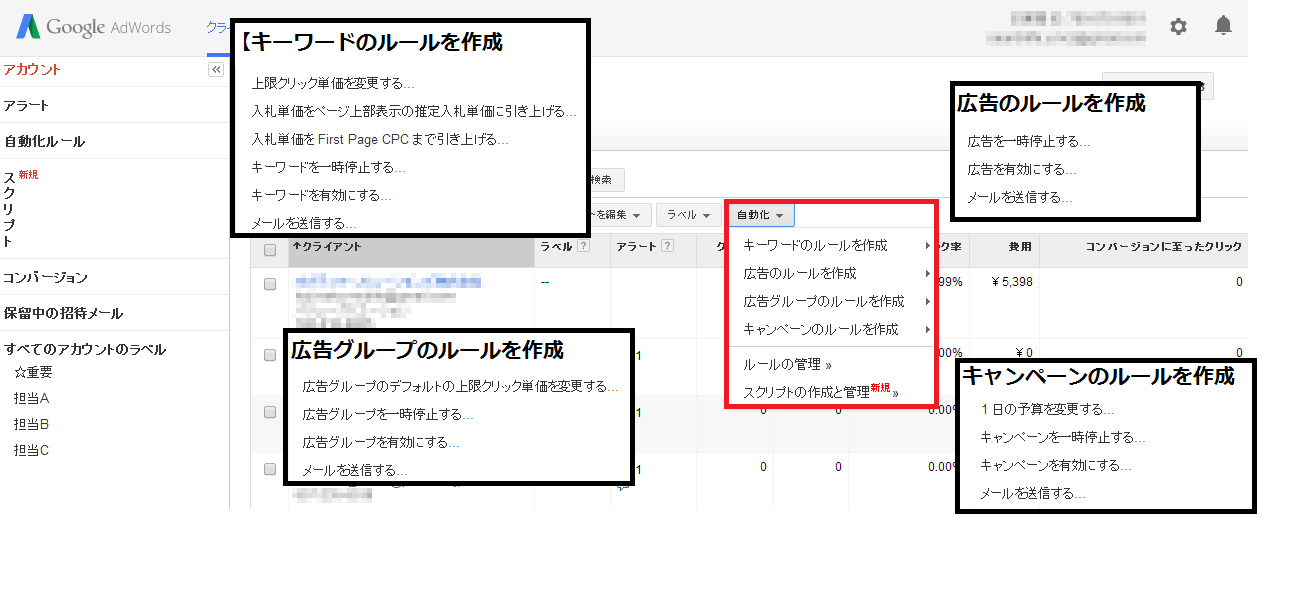
Task: Collapse the left sidebar with the double-chevron
Action: [215, 70]
